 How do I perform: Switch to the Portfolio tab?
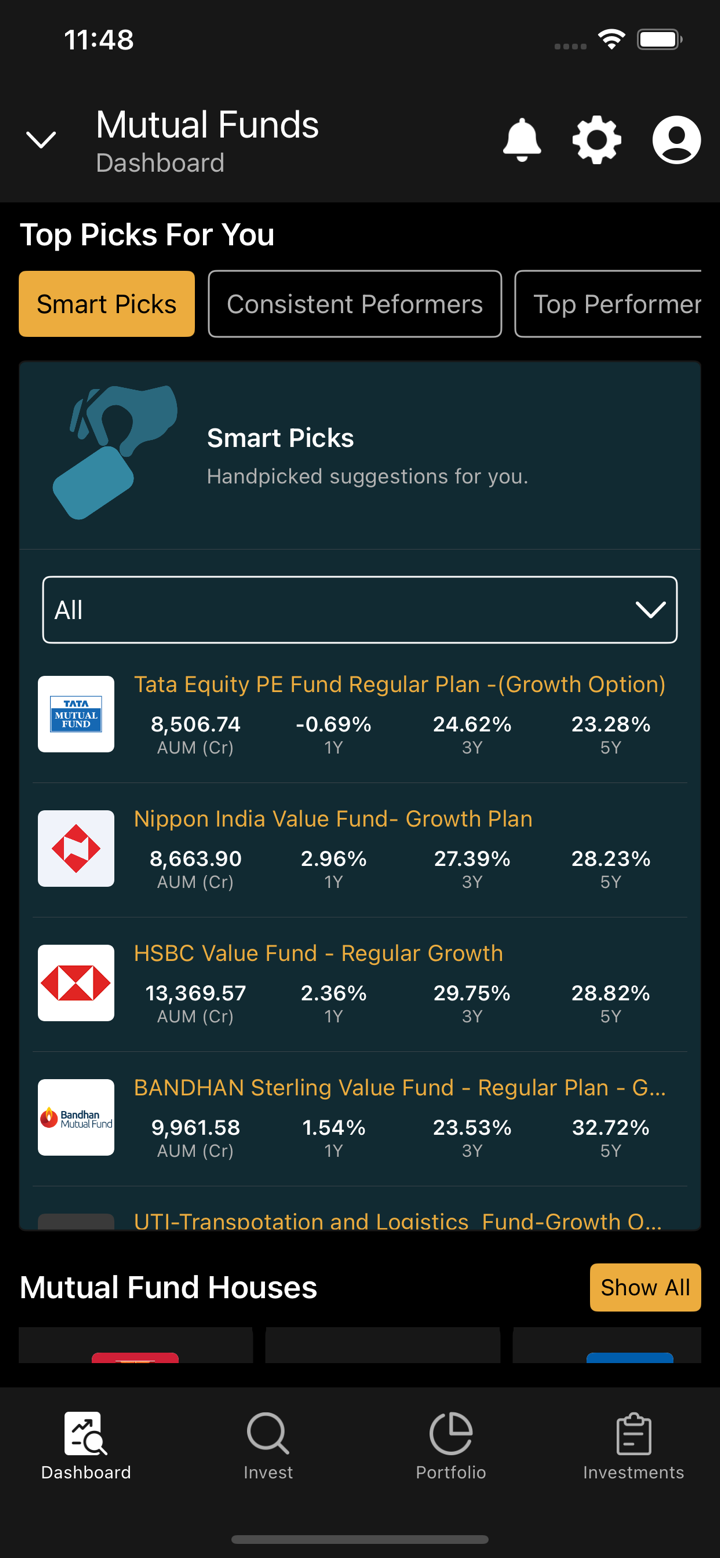[x=451, y=1446]
